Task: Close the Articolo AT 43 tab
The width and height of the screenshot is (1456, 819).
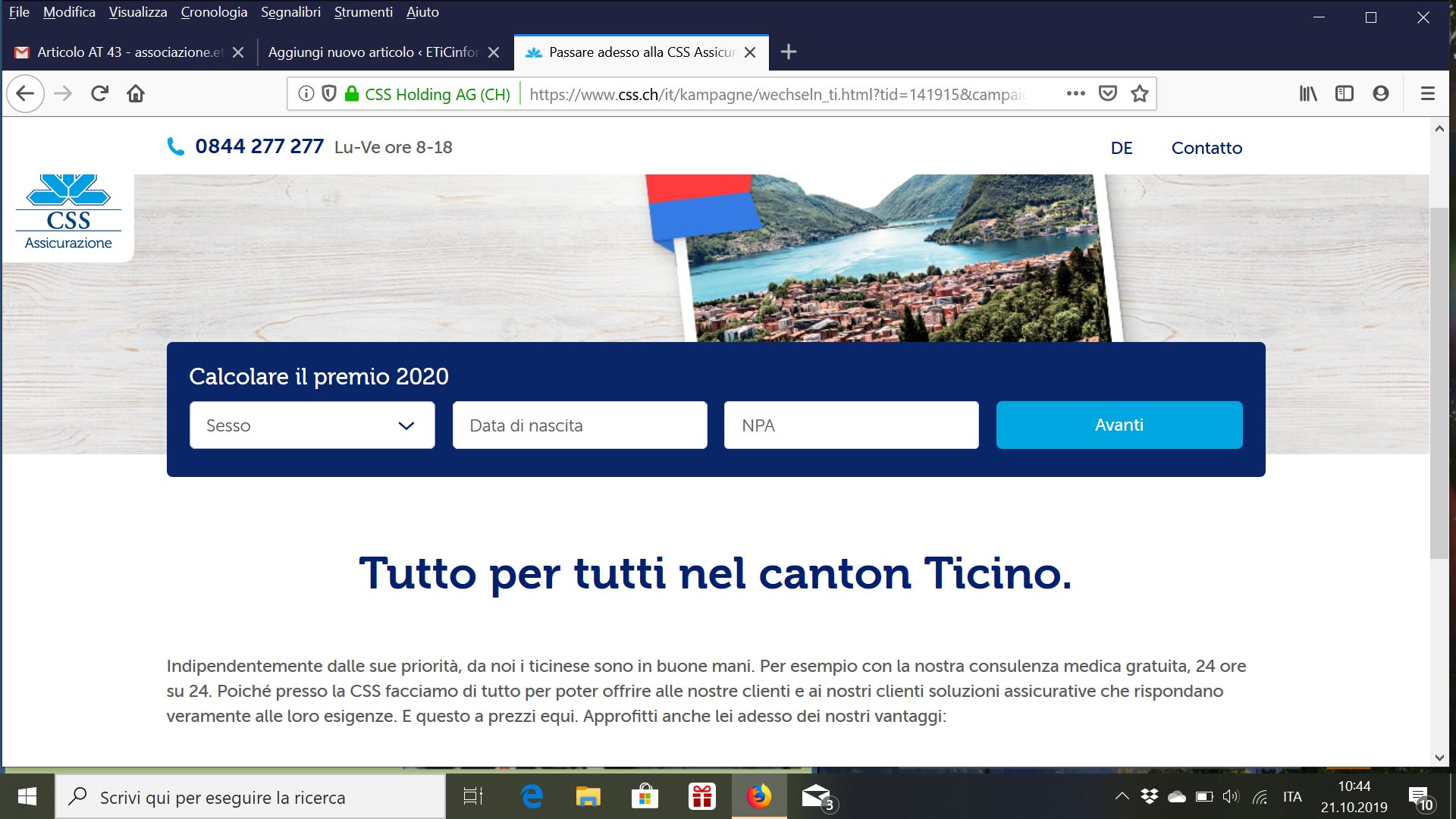Action: click(x=238, y=52)
